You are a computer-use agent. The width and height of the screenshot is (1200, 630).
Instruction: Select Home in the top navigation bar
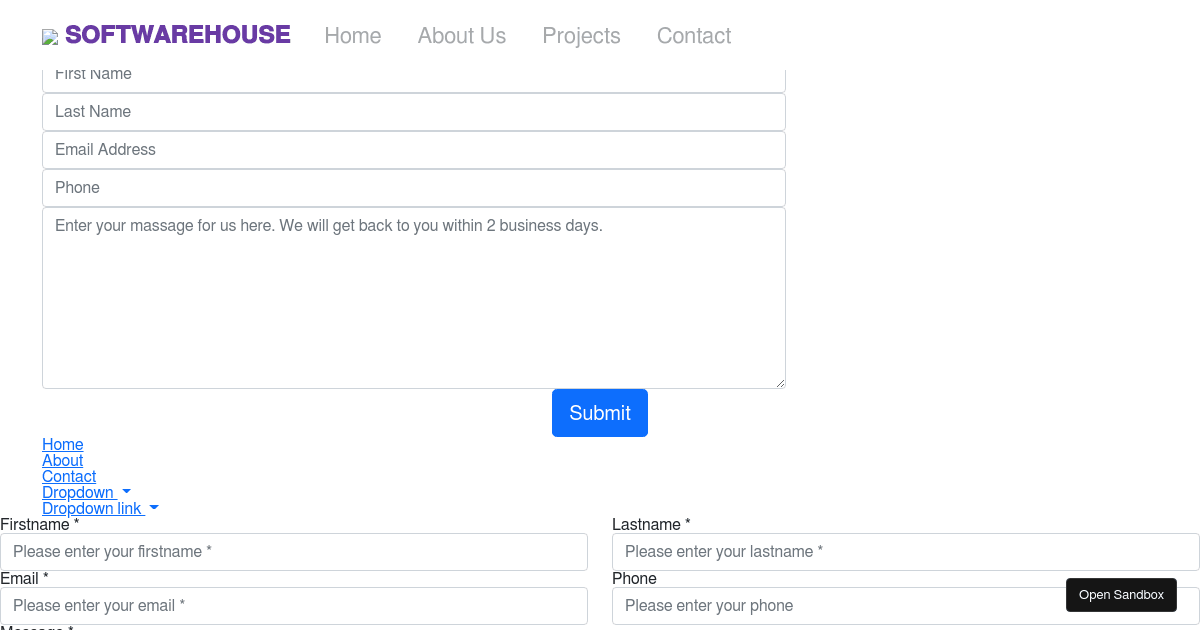click(x=352, y=36)
